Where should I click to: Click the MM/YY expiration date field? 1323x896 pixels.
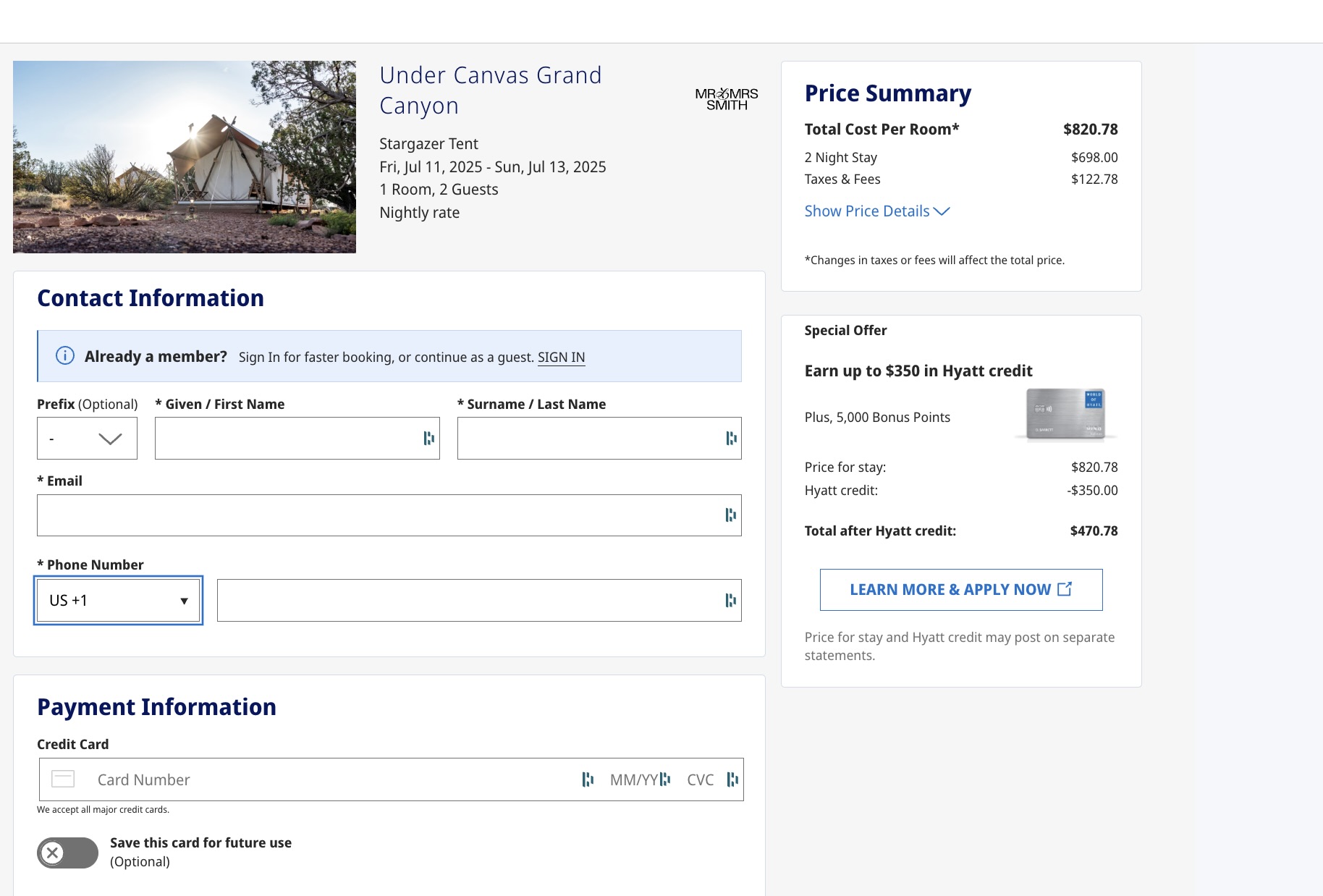[633, 779]
